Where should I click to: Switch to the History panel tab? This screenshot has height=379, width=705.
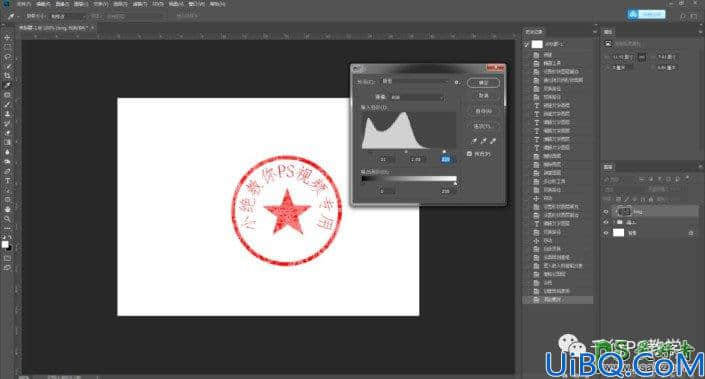click(534, 32)
